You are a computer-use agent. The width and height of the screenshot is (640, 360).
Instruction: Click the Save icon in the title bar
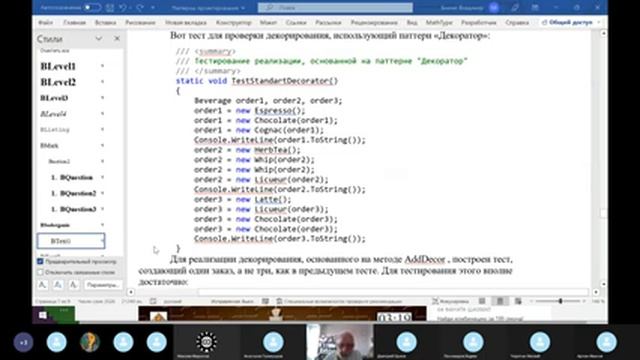110,7
